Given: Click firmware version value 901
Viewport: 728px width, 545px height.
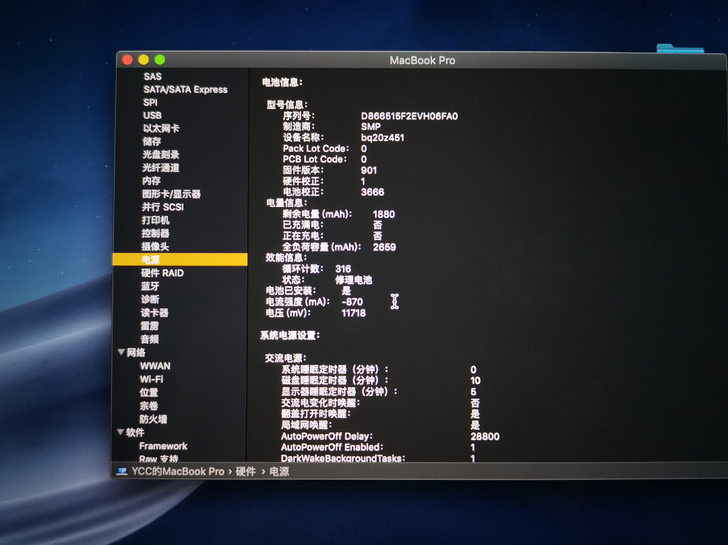Looking at the screenshot, I should (369, 170).
